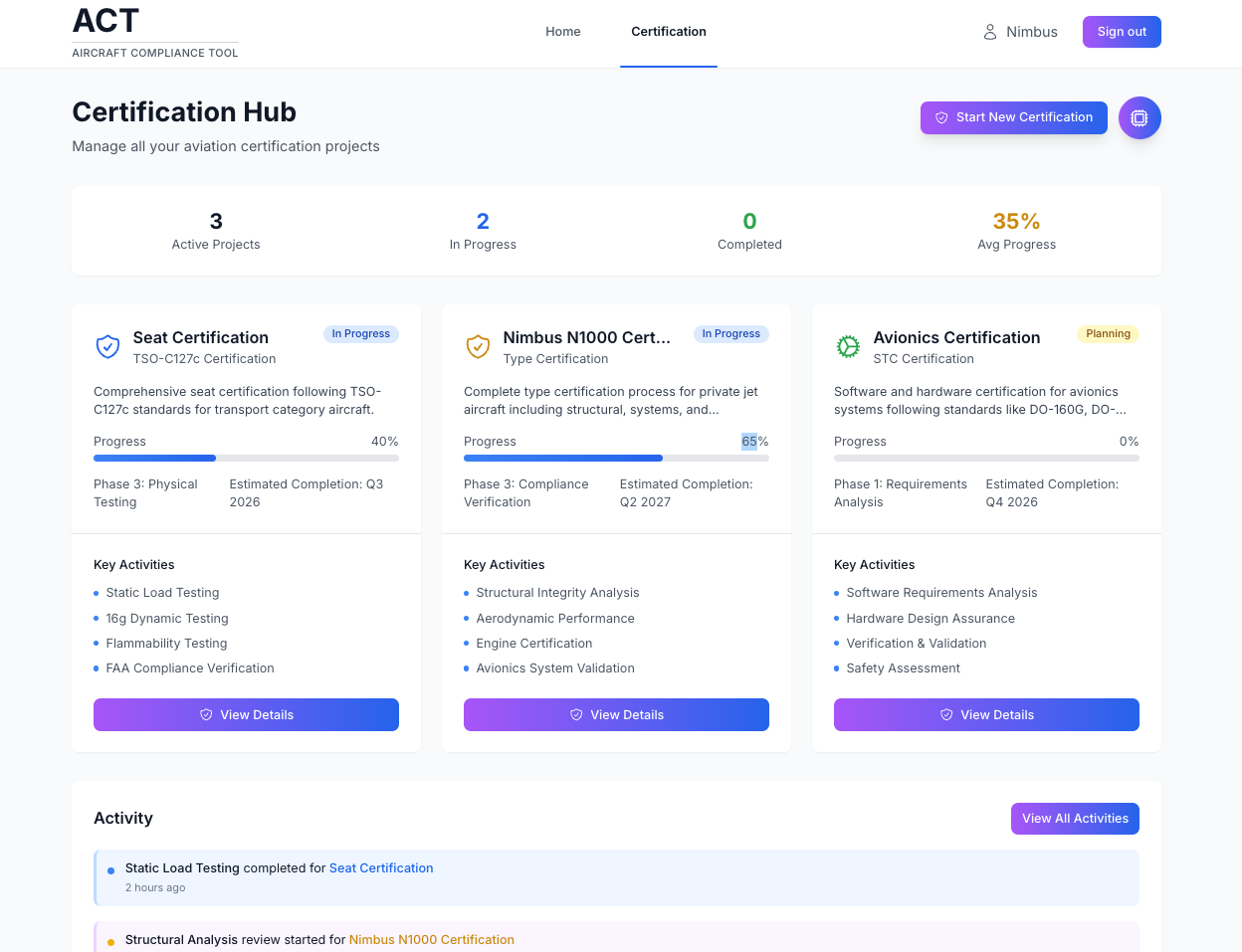Click the purple chip icon round button
This screenshot has height=952, width=1242.
tap(1139, 117)
